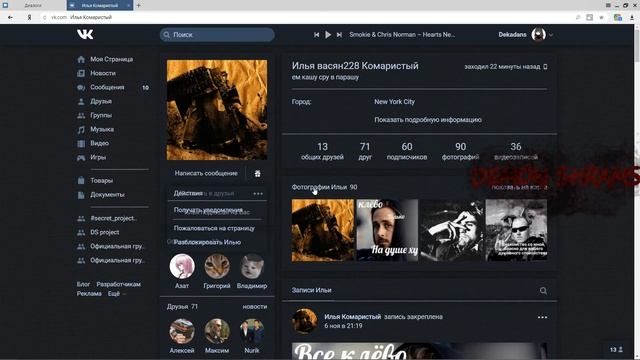The width and height of the screenshot is (640, 360).
Task: Open friend Nurik avatar
Action: pyautogui.click(x=252, y=331)
